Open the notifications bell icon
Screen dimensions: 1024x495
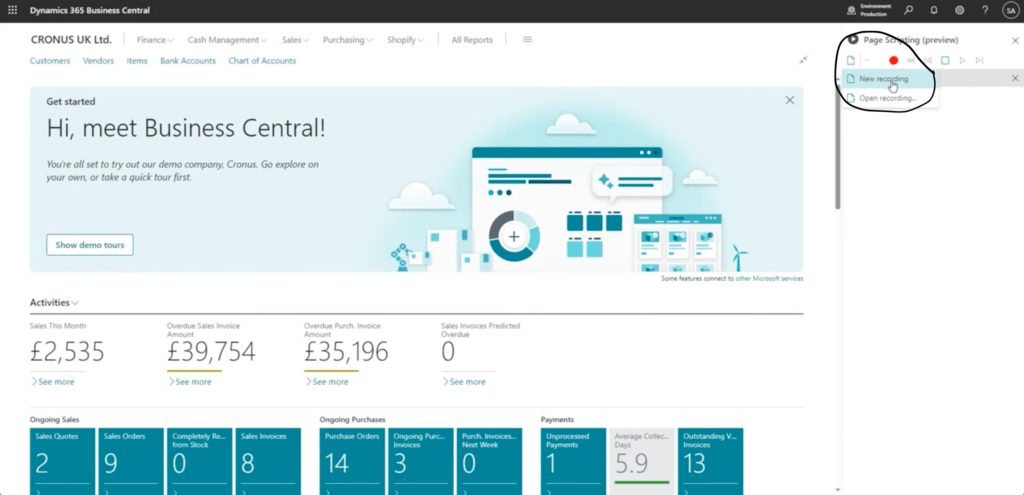[934, 10]
